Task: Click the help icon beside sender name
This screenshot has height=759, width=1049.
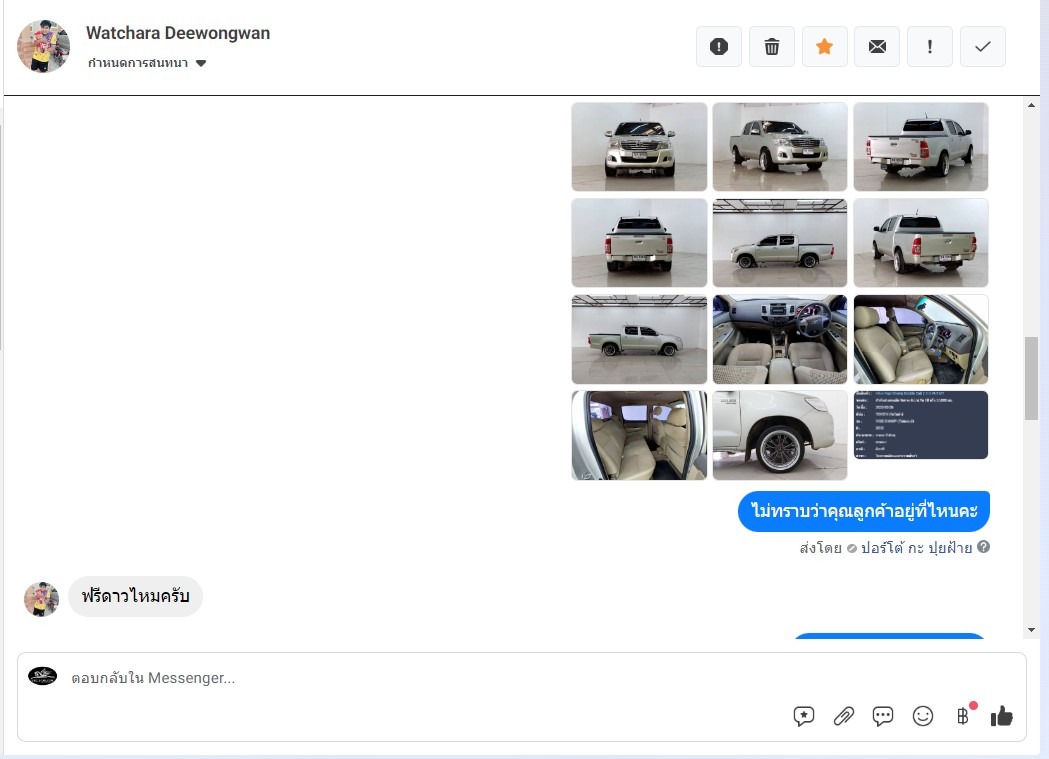Action: [983, 547]
